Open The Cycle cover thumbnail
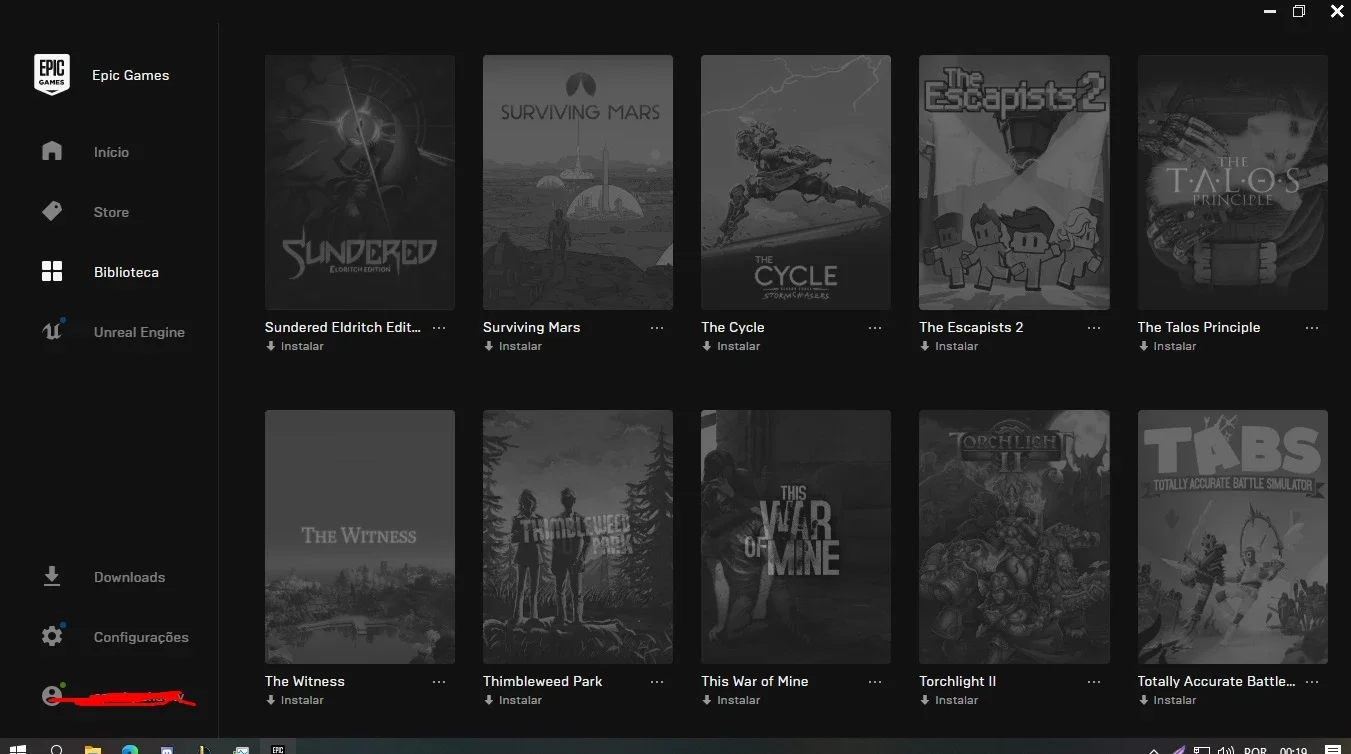 click(796, 182)
